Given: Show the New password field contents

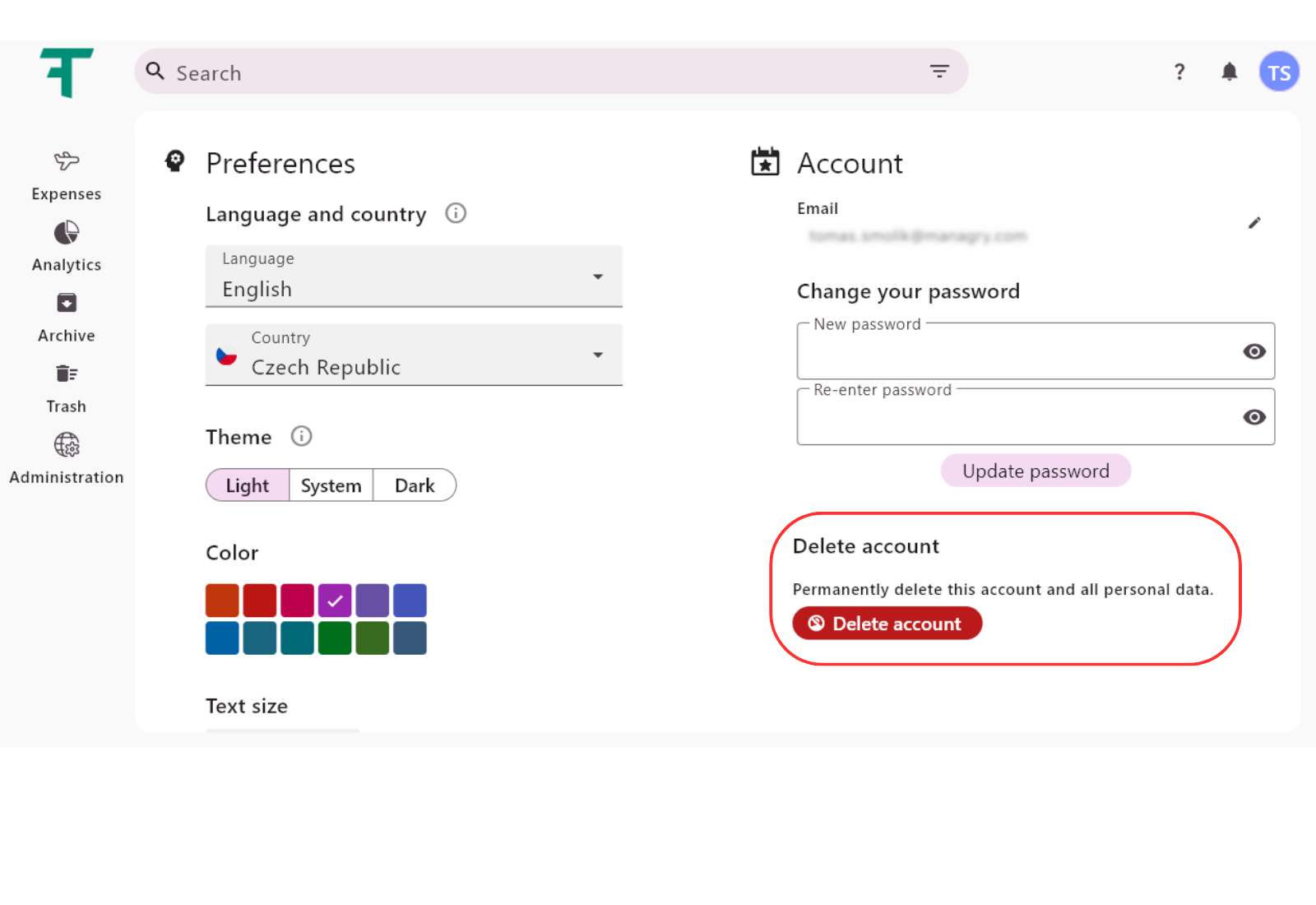Looking at the screenshot, I should point(1253,351).
